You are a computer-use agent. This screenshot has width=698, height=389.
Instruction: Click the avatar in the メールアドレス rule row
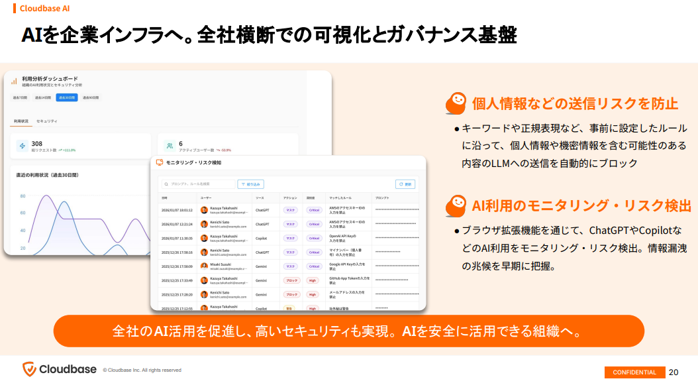pyautogui.click(x=204, y=294)
